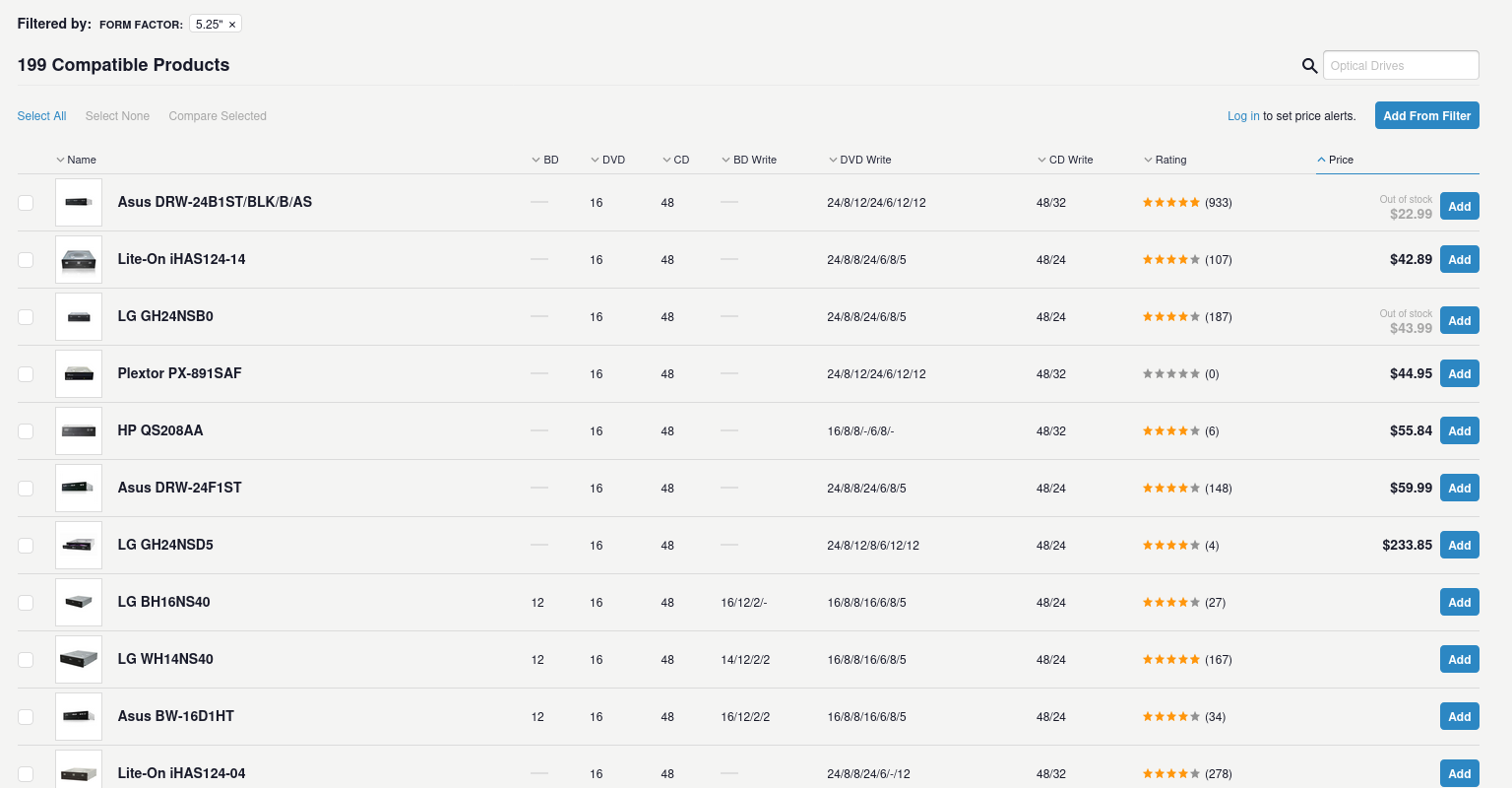
Task: Toggle the Price column sort order
Action: click(1335, 160)
